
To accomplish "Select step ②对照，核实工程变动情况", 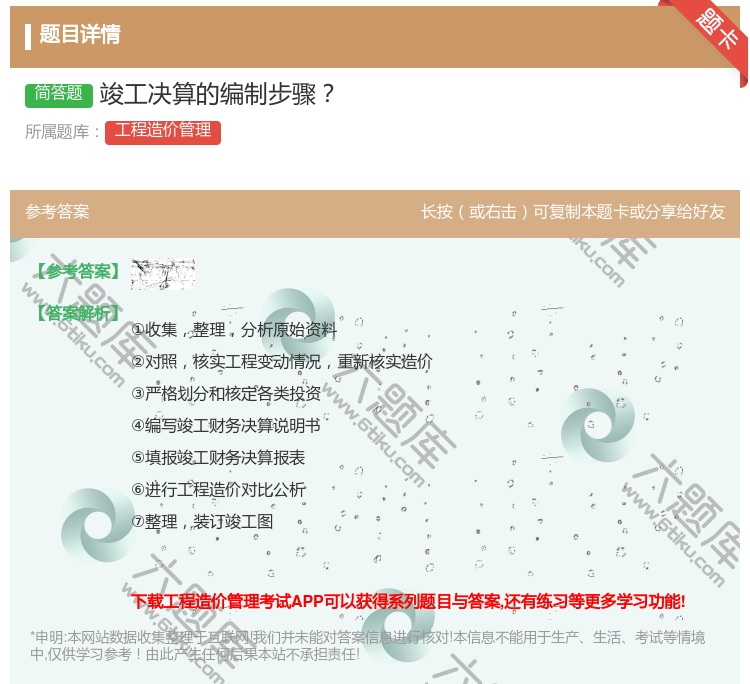I will pyautogui.click(x=282, y=362).
